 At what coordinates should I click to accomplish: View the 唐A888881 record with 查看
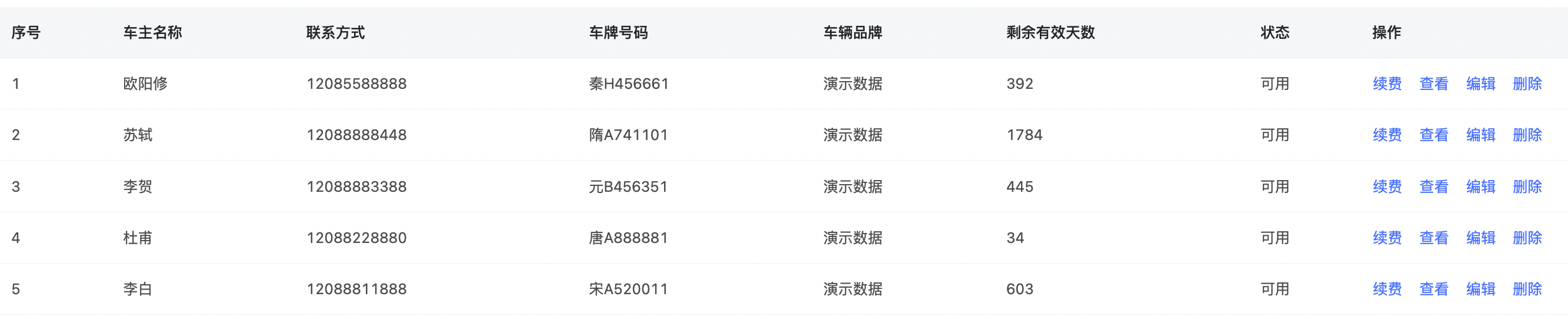tap(1434, 238)
